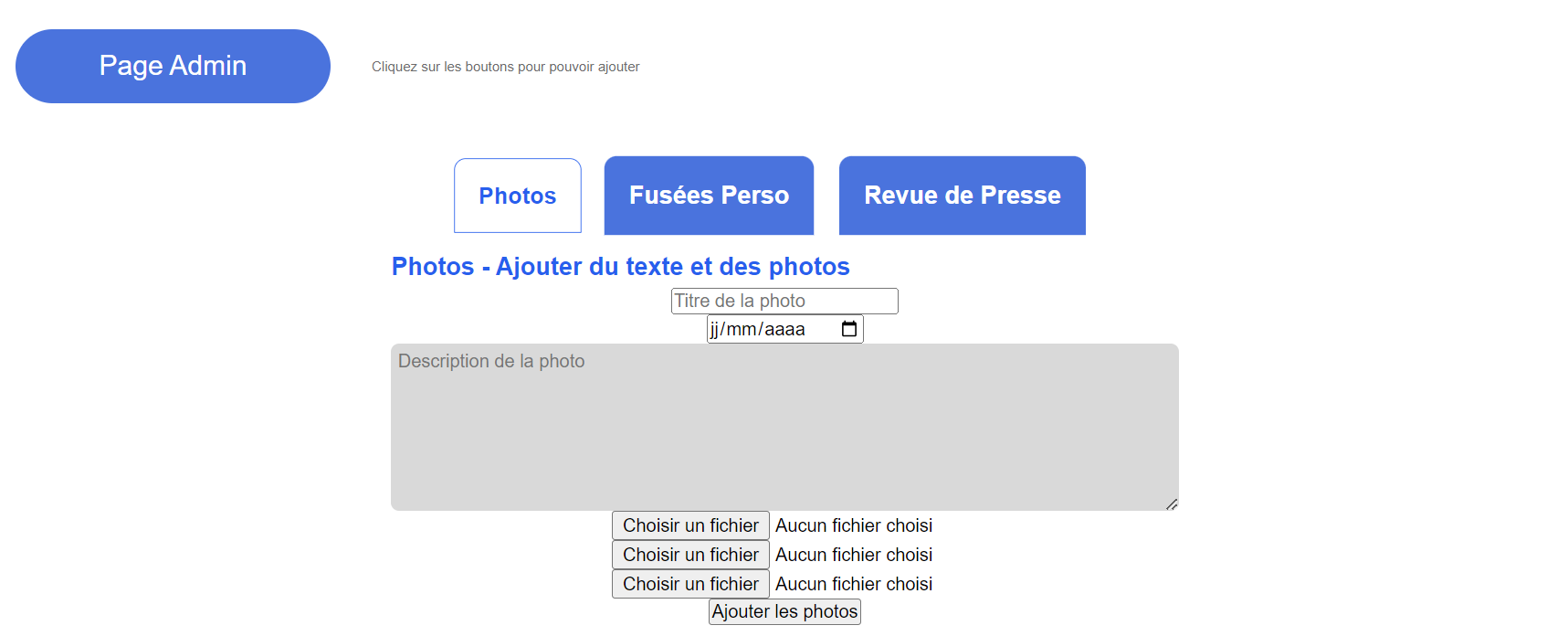Click the second Aucun fichier choisi label
The width and height of the screenshot is (1568, 636).
tap(853, 555)
